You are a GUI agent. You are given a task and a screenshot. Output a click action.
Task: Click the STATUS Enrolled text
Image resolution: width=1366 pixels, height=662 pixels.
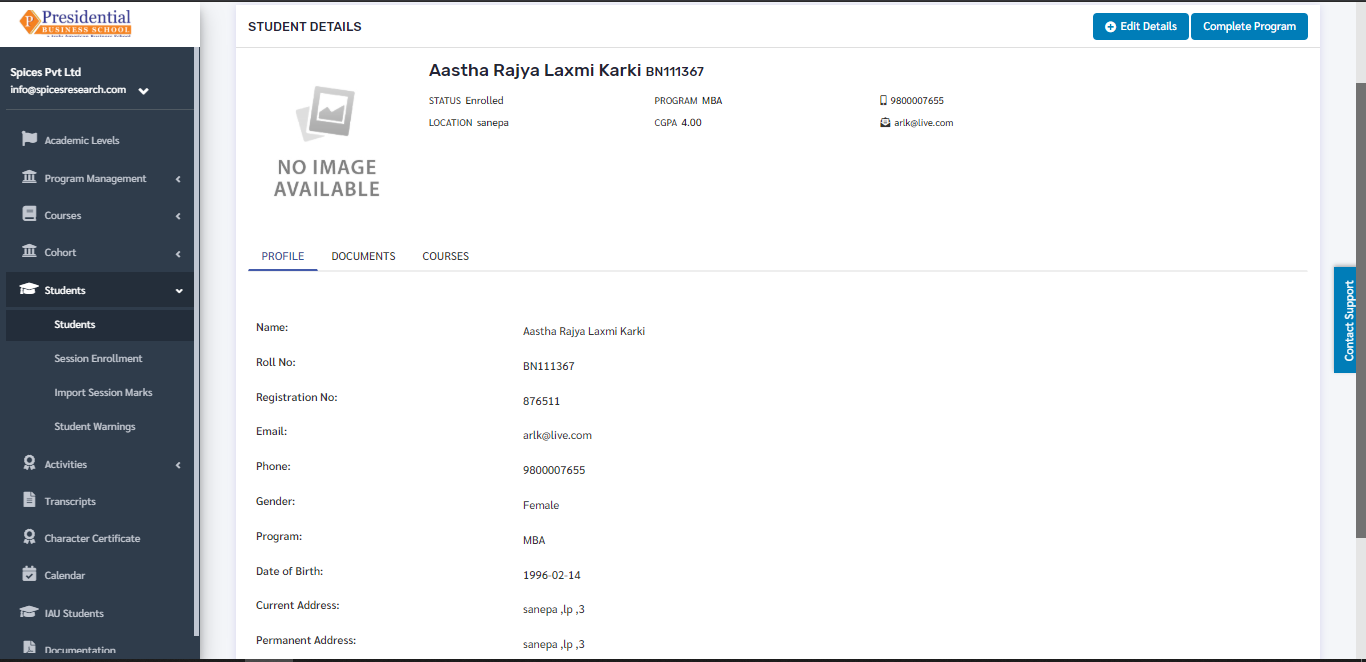click(x=466, y=101)
